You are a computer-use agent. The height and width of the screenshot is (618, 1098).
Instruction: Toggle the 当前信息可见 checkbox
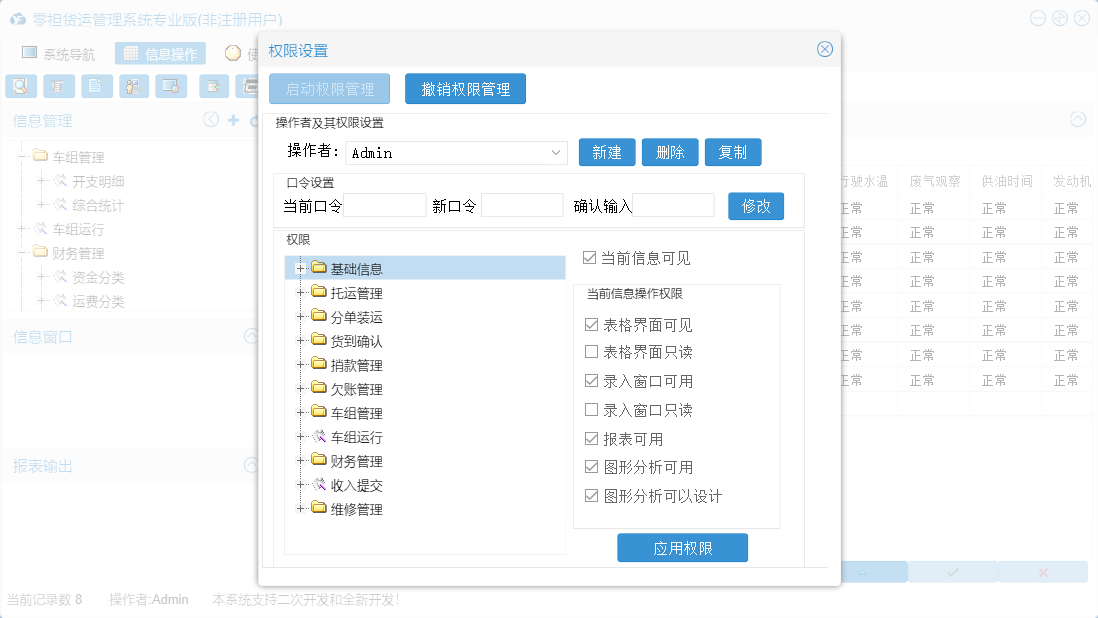589,258
